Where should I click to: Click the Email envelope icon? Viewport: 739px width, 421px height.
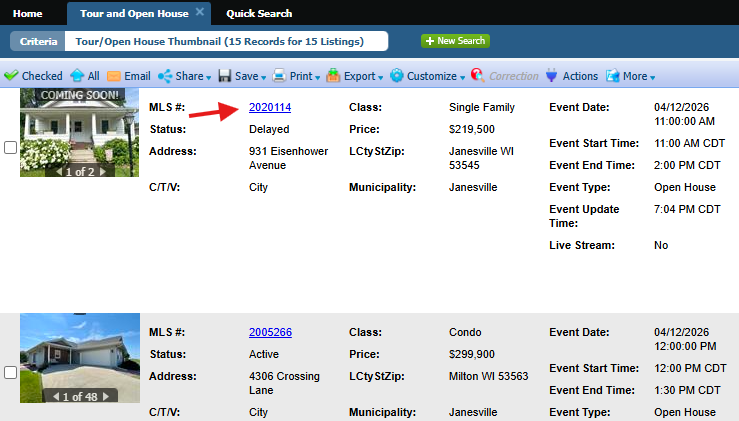click(114, 76)
